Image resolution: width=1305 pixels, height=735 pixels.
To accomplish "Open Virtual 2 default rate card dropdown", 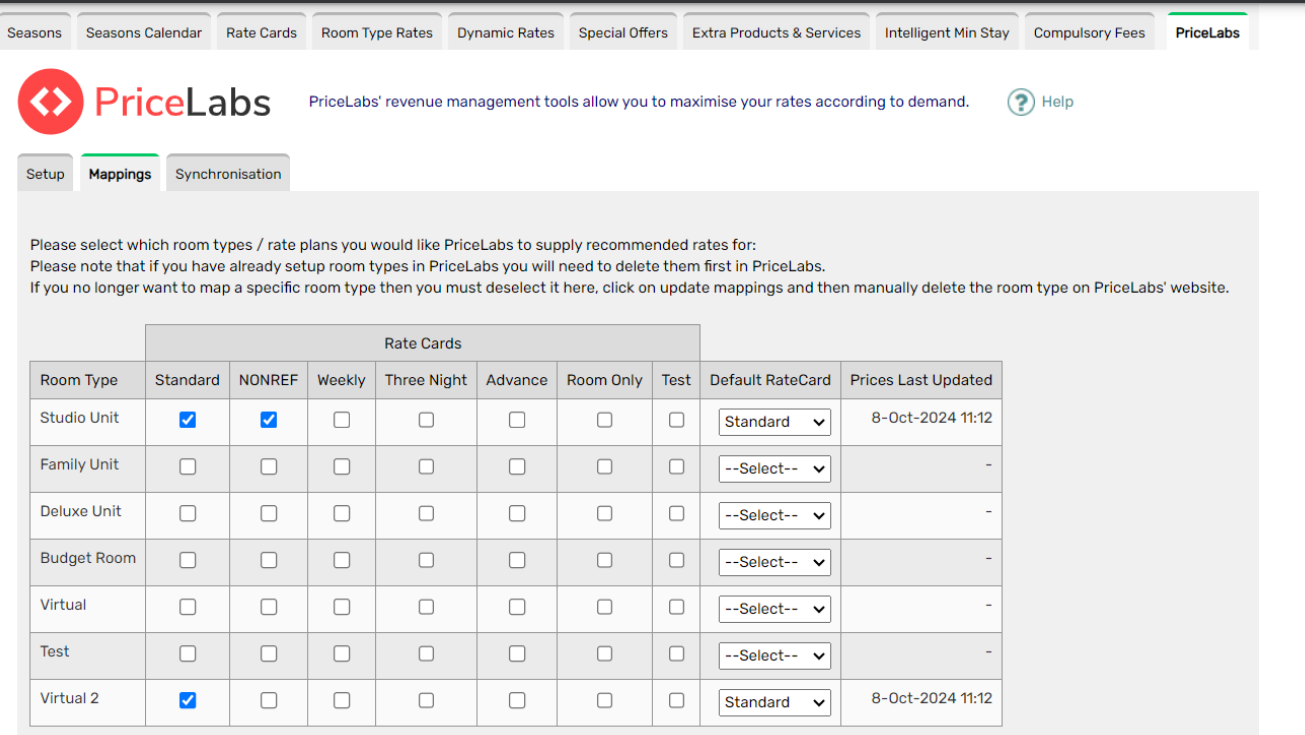I will click(774, 703).
